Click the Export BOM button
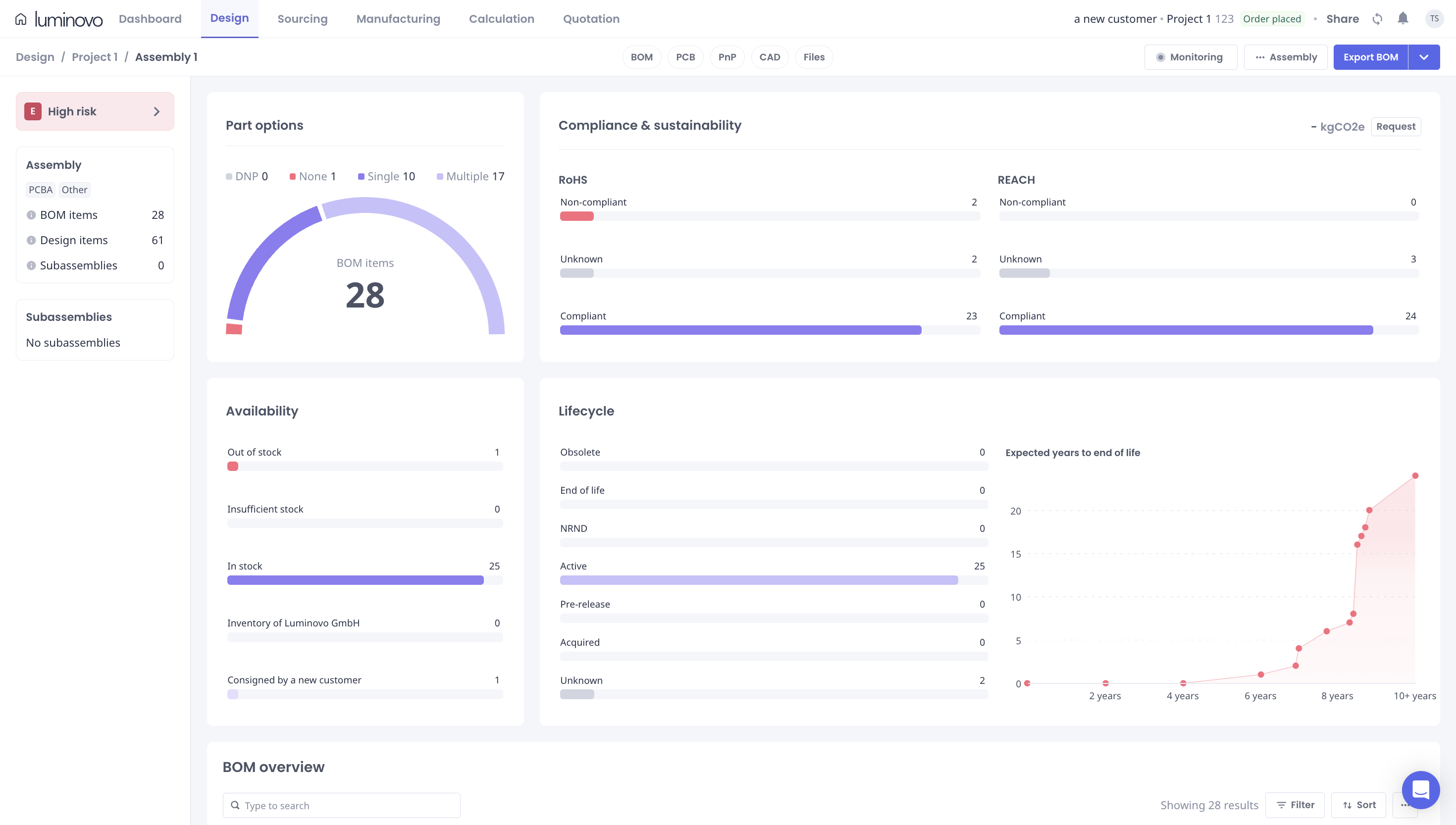The width and height of the screenshot is (1456, 825). click(x=1370, y=56)
